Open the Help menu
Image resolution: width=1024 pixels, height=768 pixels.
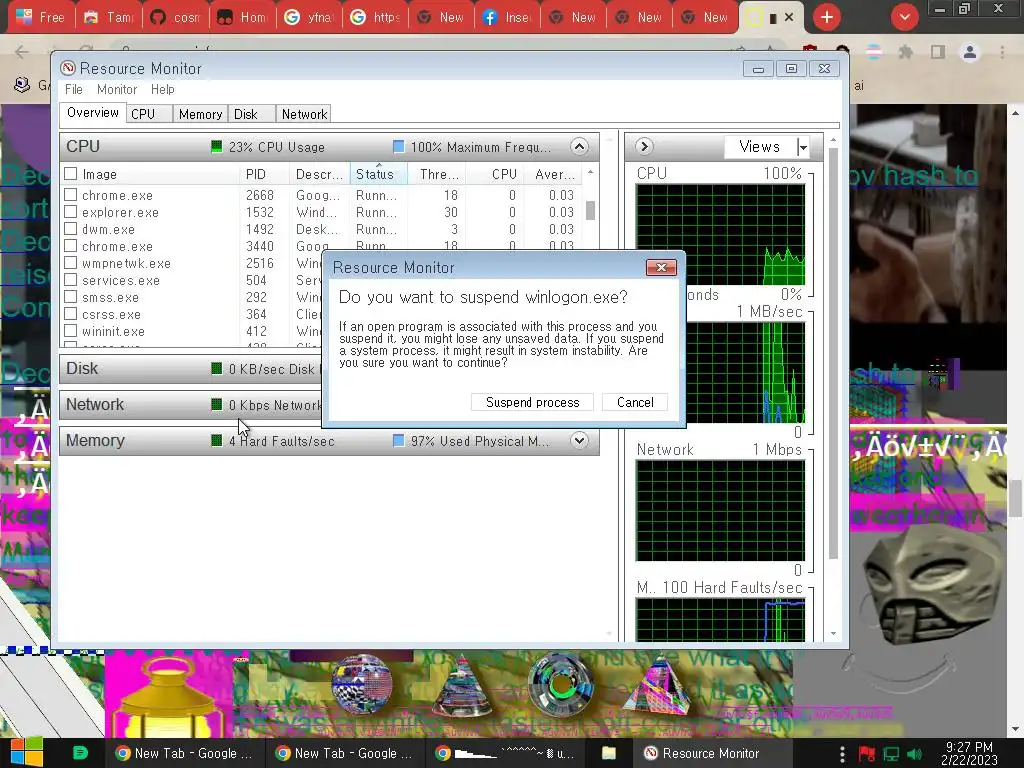[163, 89]
